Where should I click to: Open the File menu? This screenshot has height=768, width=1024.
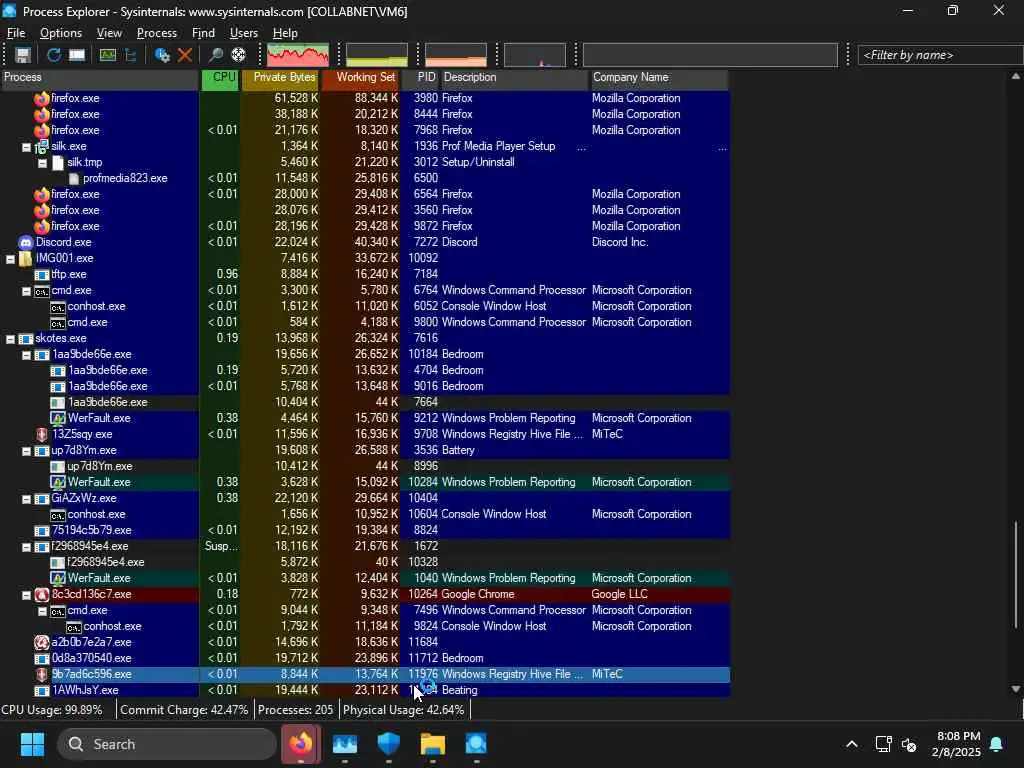click(x=16, y=33)
